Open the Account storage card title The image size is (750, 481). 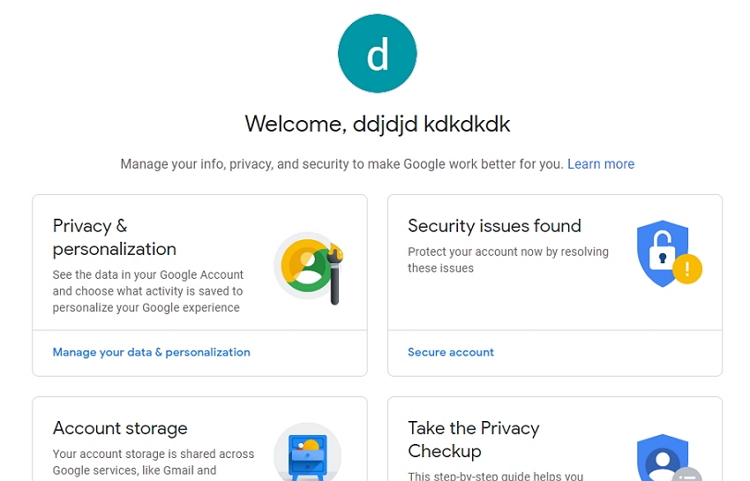tap(120, 428)
